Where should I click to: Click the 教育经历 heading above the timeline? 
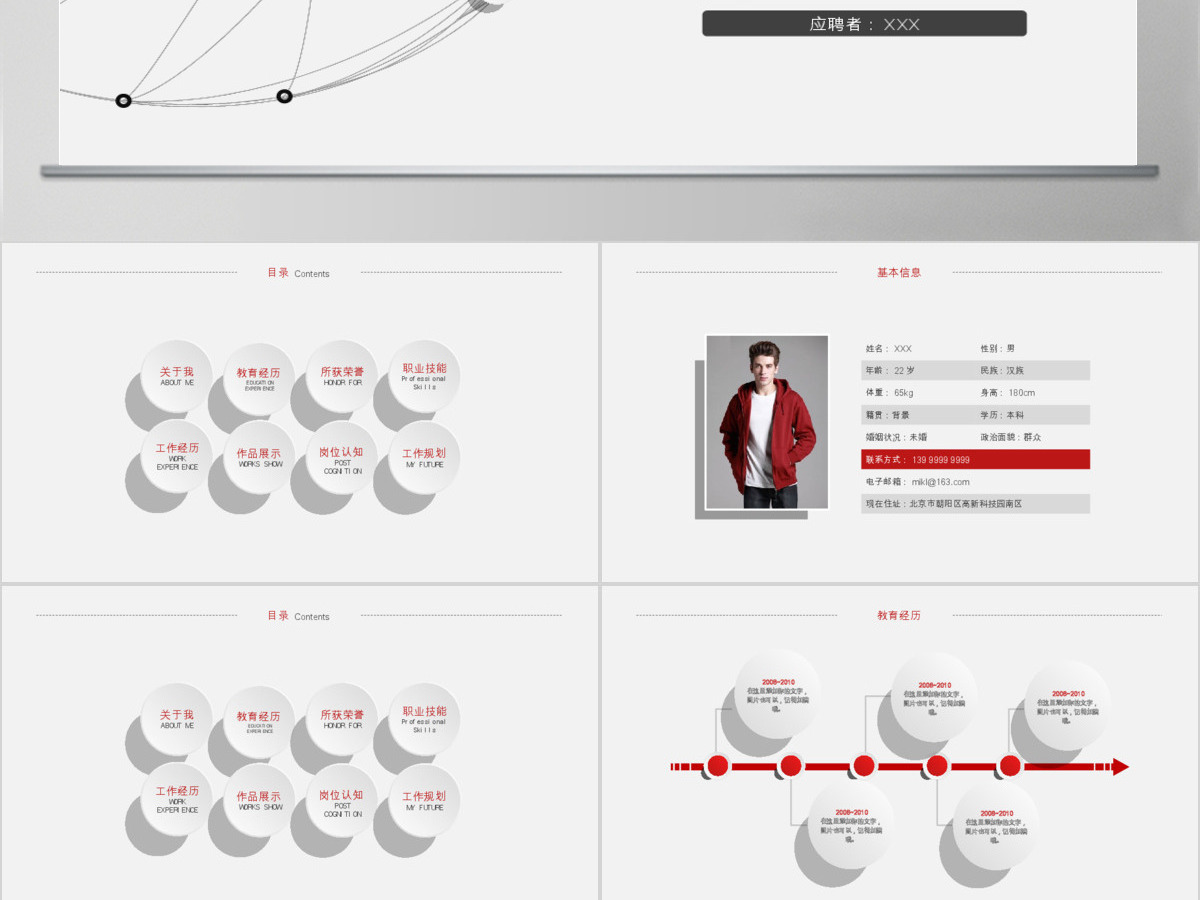pyautogui.click(x=899, y=615)
